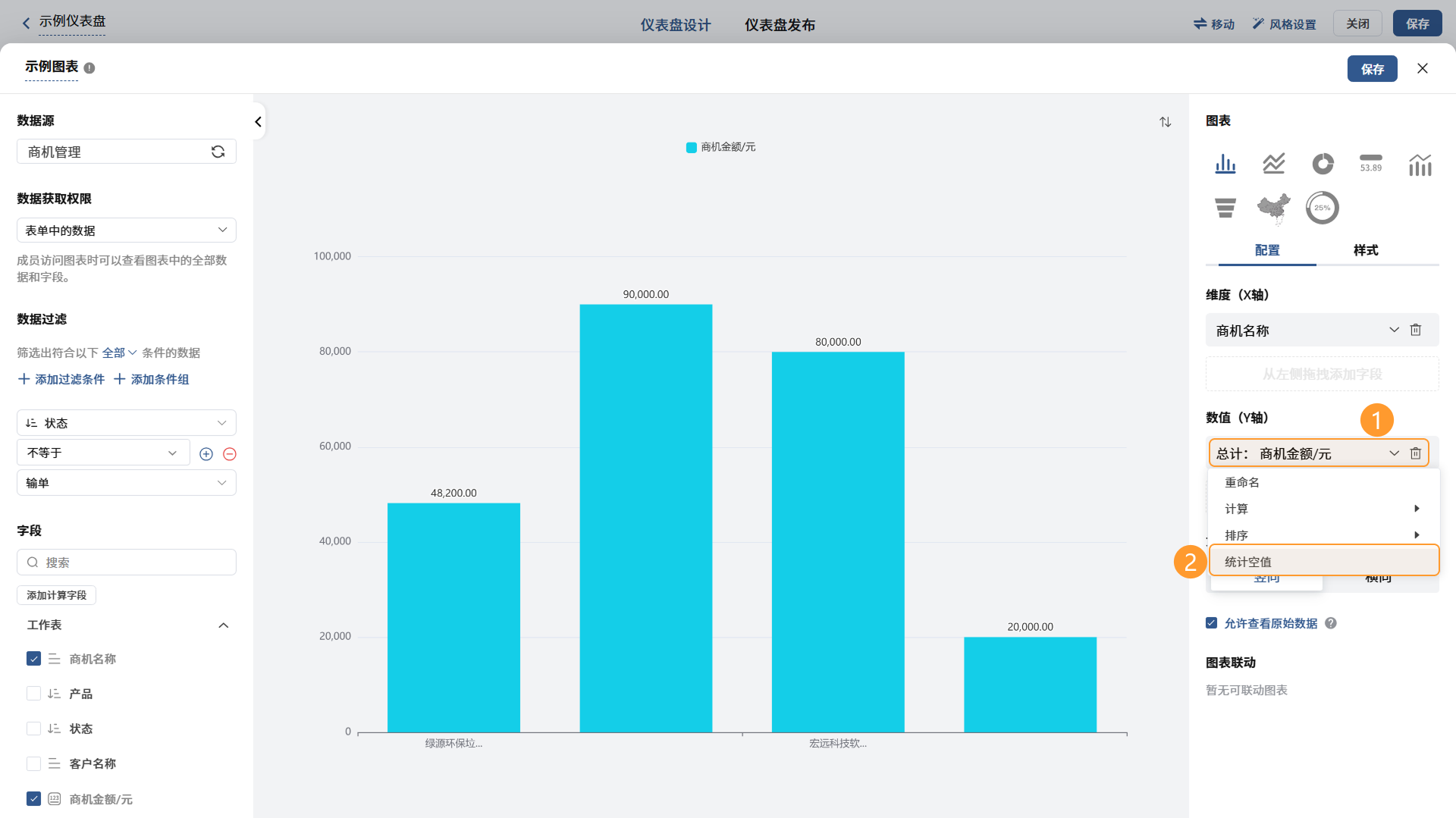Click the 添加计算字段 button
1456x818 pixels.
57,595
